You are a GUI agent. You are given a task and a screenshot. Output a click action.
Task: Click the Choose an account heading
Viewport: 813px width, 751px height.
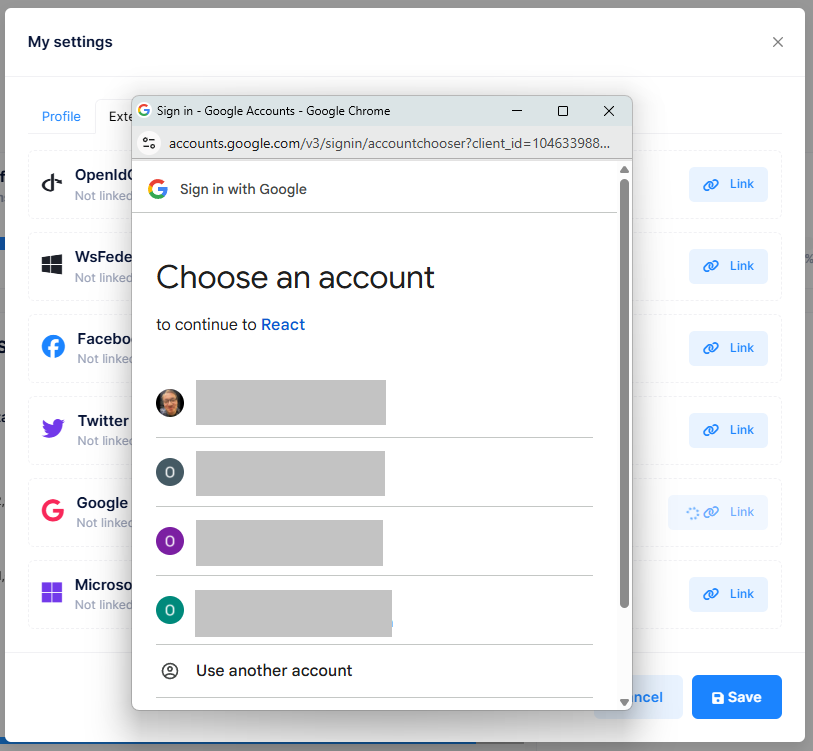pyautogui.click(x=295, y=277)
